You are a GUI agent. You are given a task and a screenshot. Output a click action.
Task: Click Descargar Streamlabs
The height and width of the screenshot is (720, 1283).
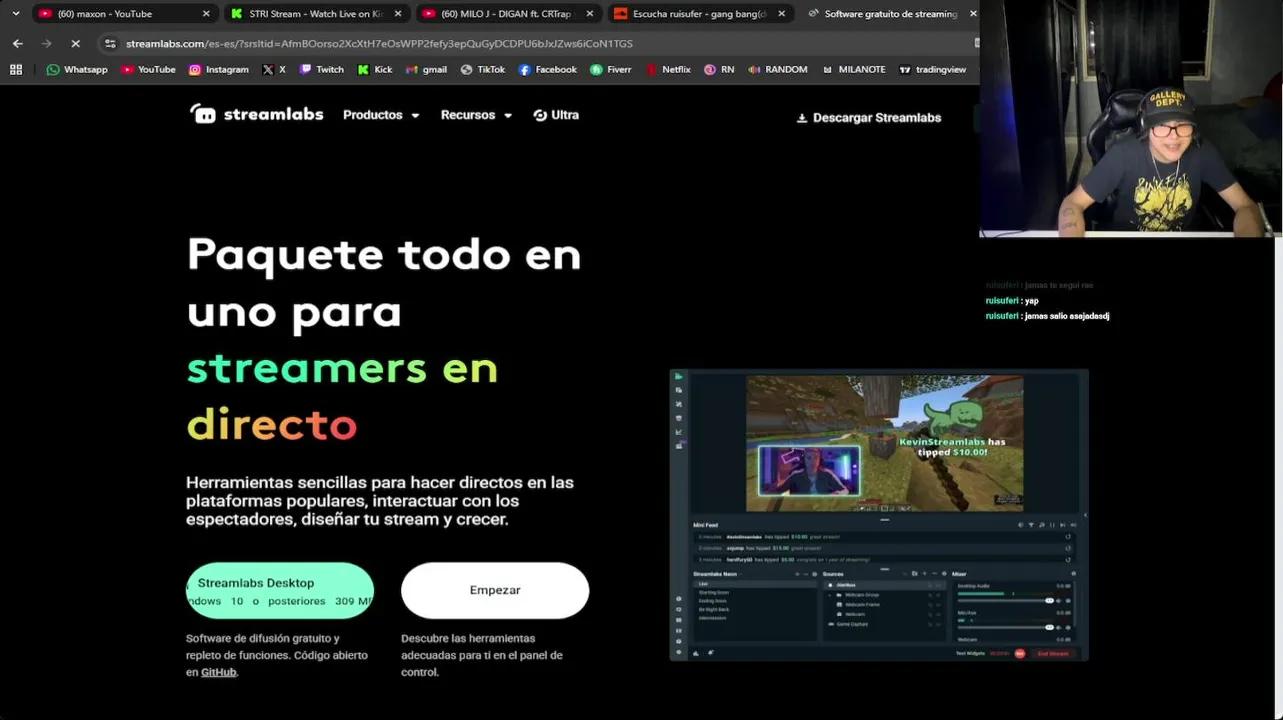pyautogui.click(x=869, y=118)
